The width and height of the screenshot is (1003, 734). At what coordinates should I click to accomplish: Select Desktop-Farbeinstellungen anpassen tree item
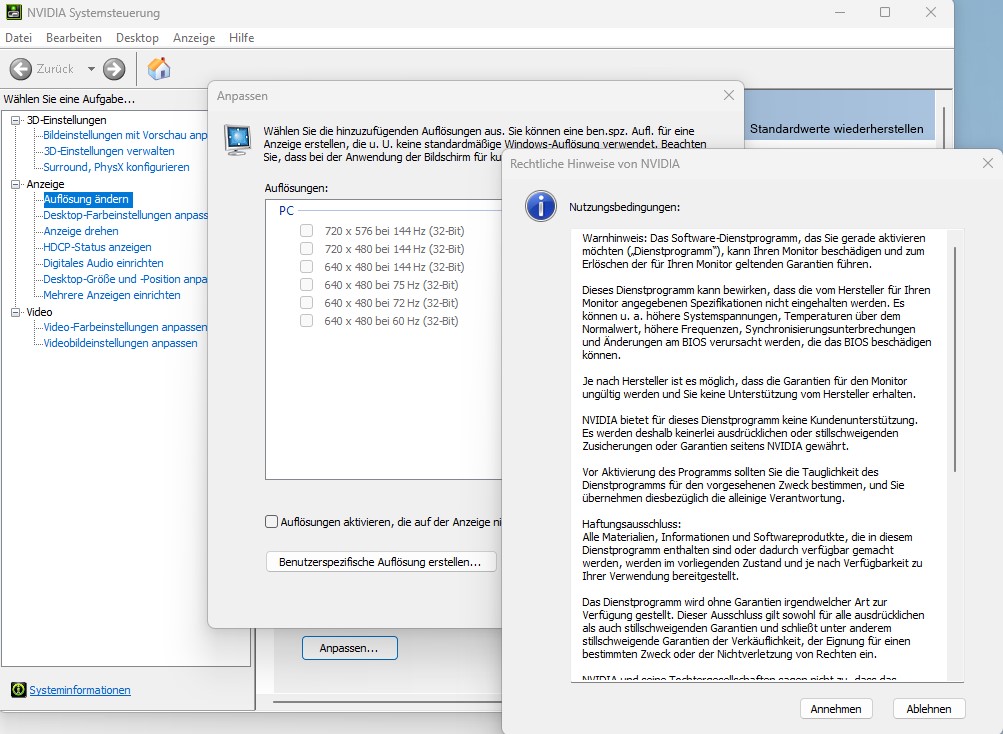pyautogui.click(x=125, y=215)
